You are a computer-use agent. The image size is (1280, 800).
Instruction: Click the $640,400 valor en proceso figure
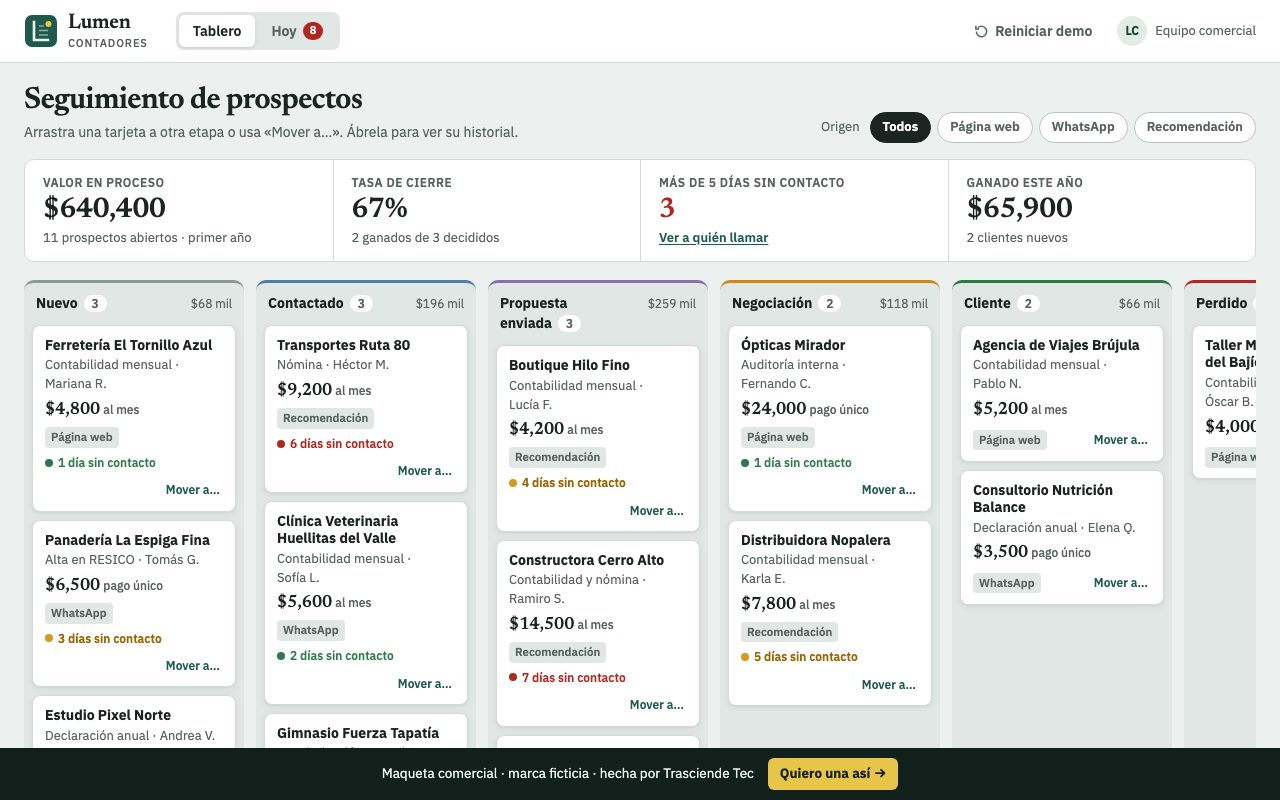[x=105, y=208]
